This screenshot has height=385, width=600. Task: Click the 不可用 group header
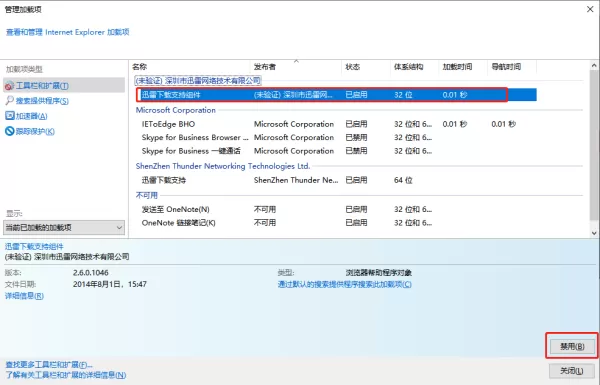(147, 195)
